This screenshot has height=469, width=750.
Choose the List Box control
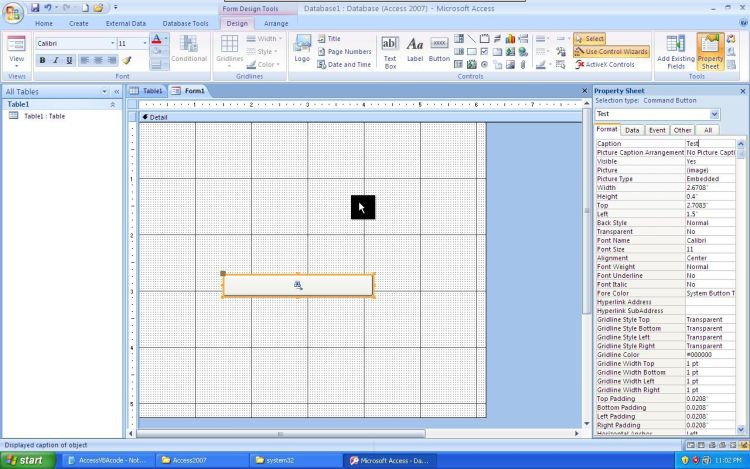[x=459, y=51]
